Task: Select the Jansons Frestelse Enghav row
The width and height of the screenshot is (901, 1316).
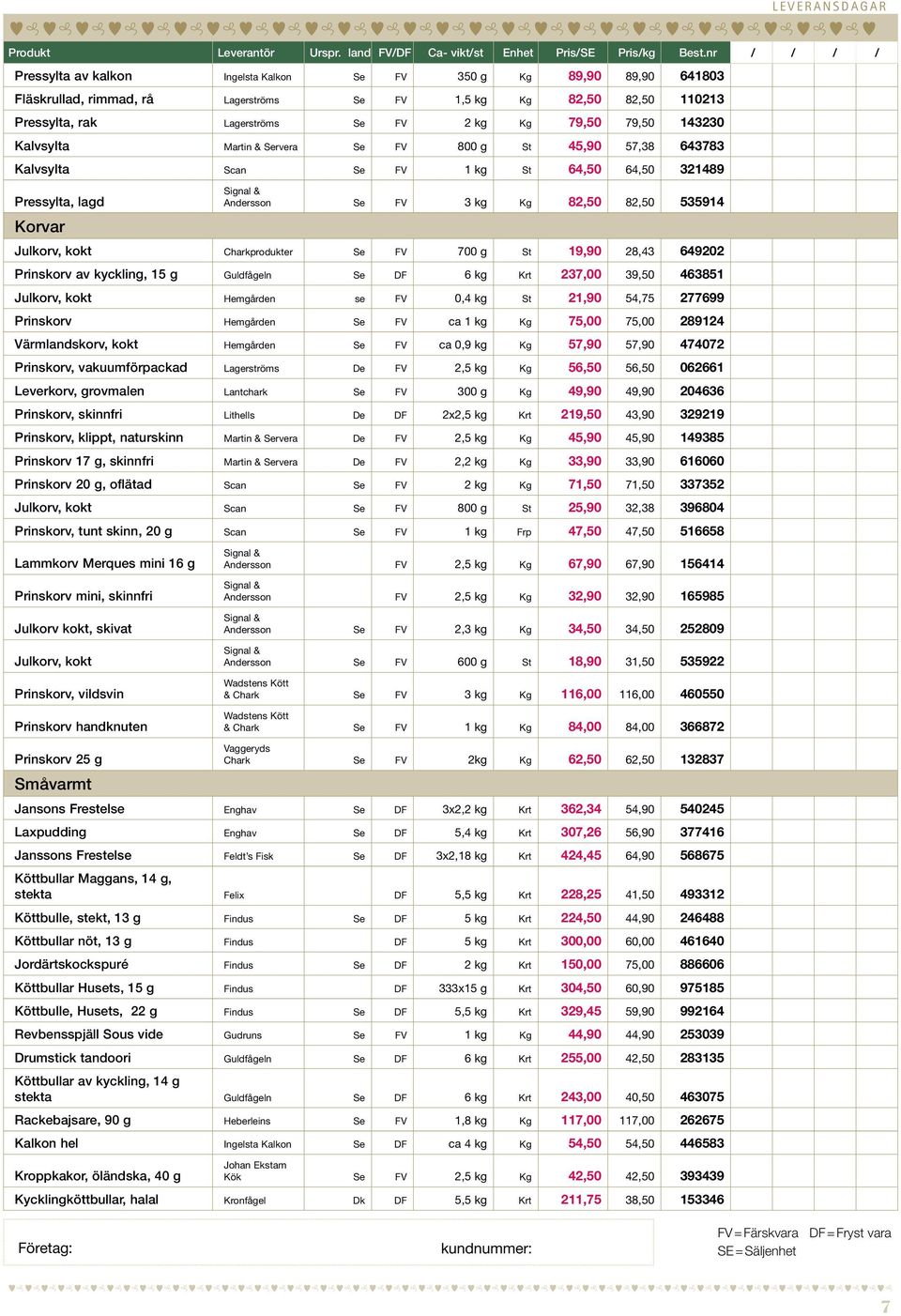Action: tap(450, 808)
